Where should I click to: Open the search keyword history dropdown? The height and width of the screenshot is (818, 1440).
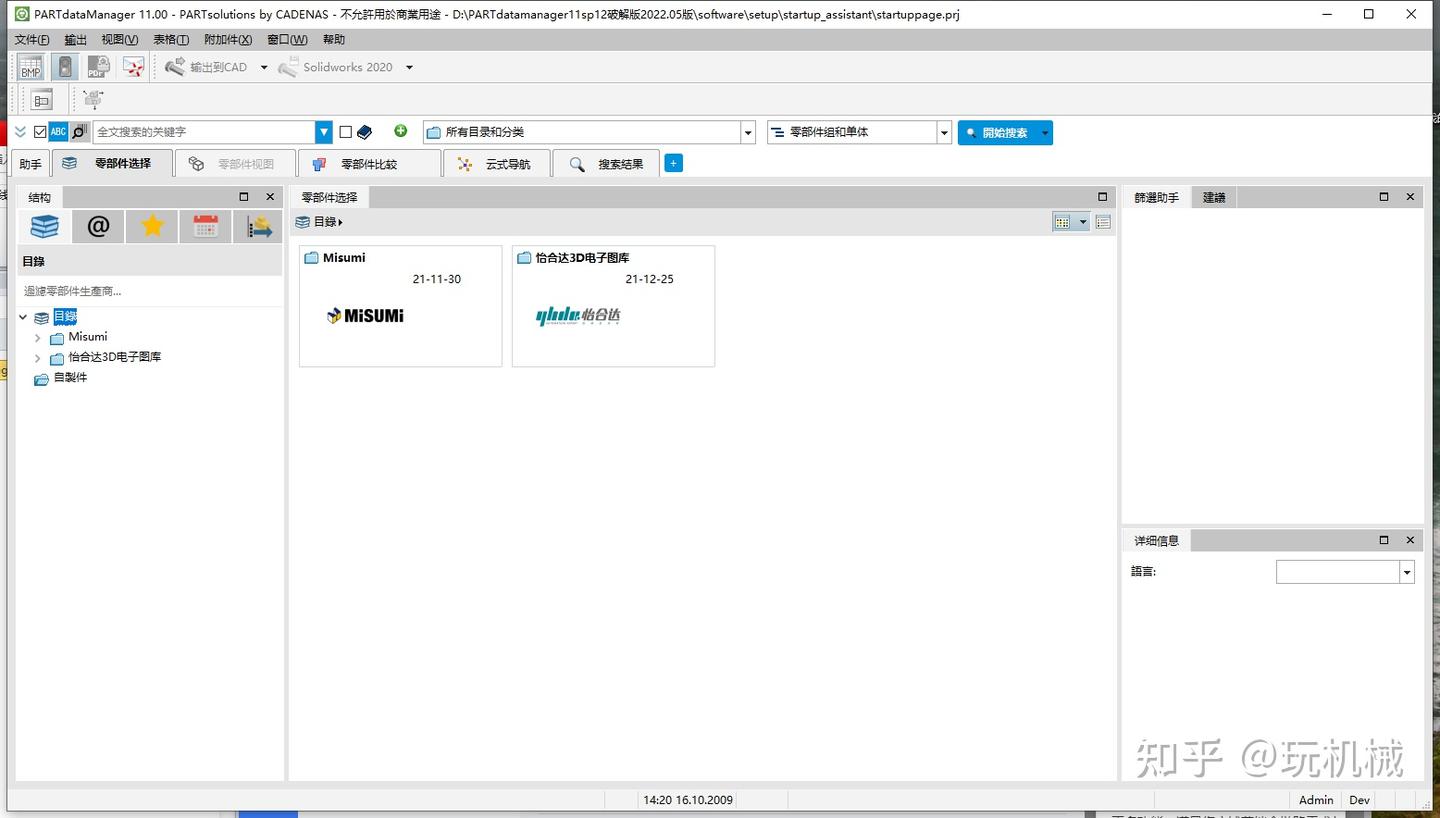click(324, 132)
